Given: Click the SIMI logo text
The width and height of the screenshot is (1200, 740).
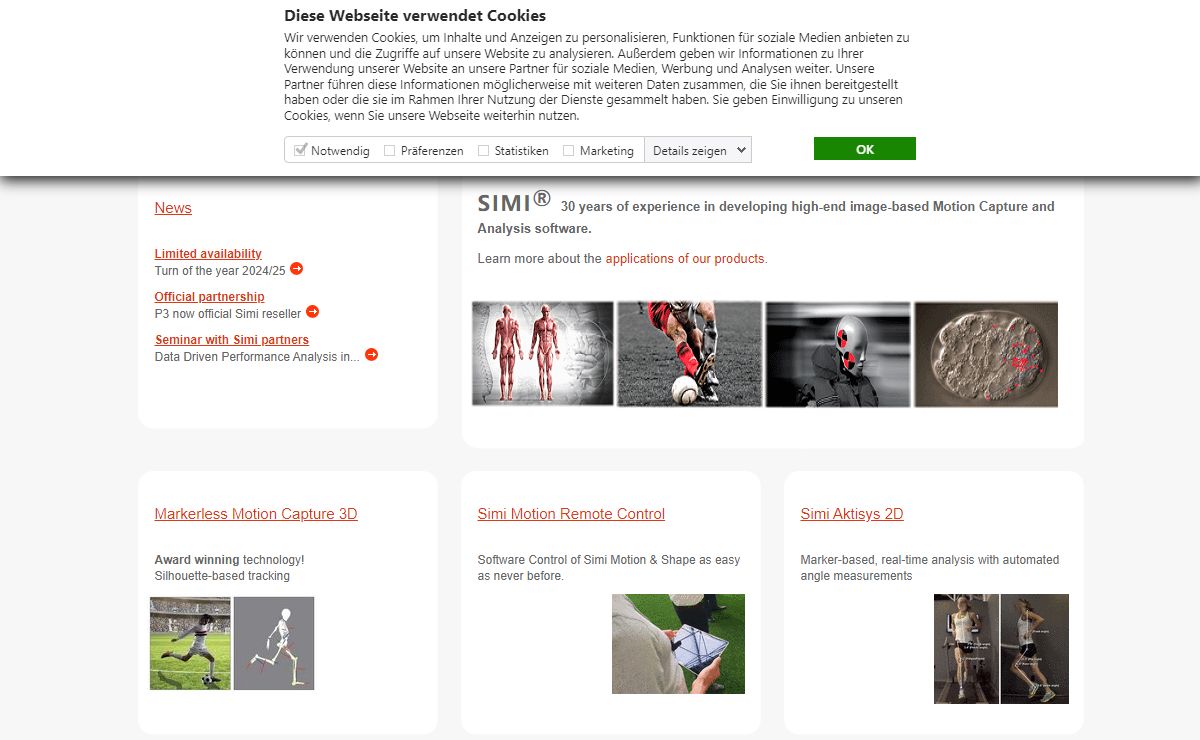Looking at the screenshot, I should (514, 202).
